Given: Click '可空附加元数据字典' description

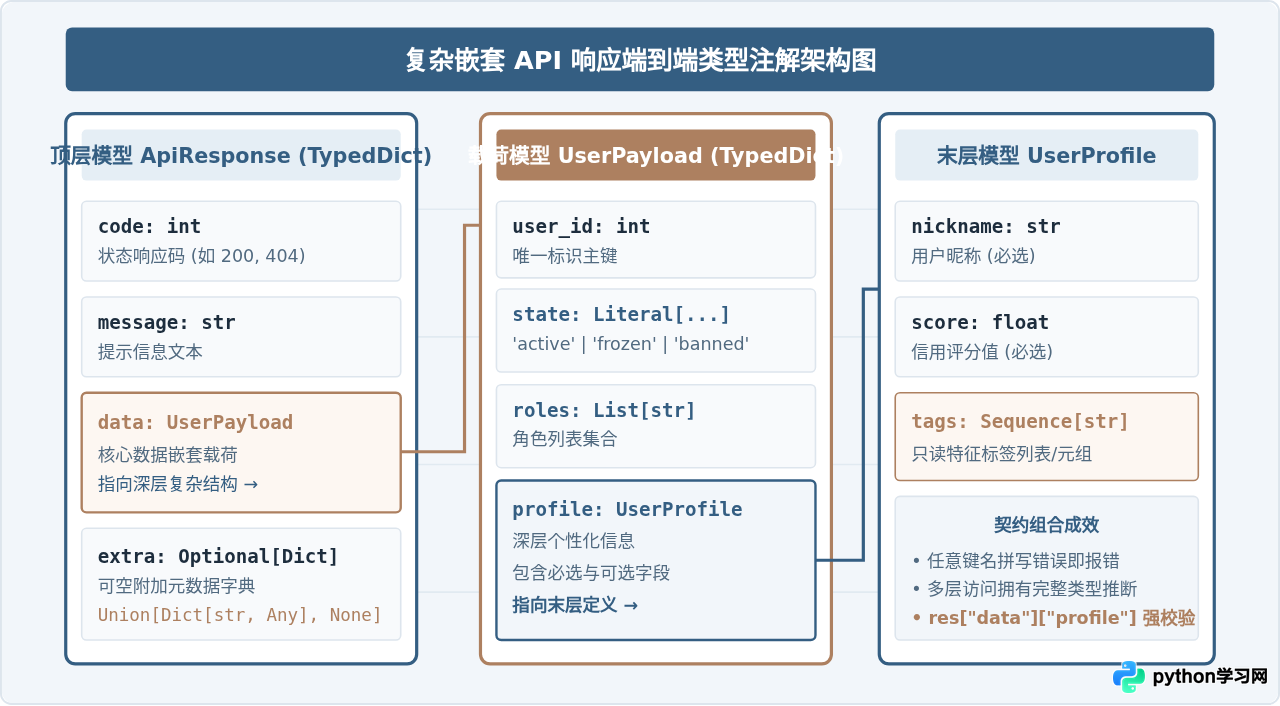Looking at the screenshot, I should 176,586.
